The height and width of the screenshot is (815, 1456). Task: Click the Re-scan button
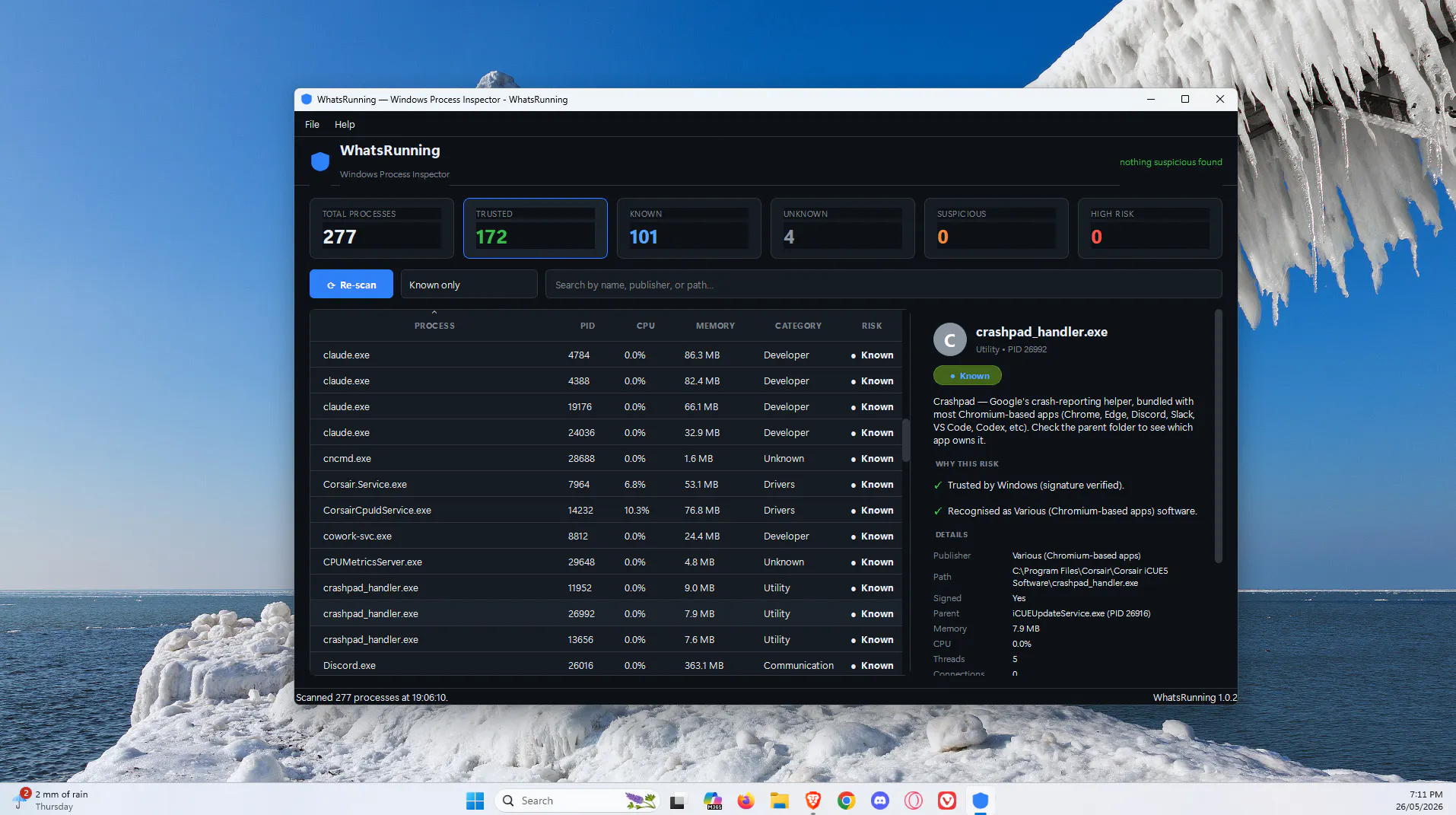[351, 284]
